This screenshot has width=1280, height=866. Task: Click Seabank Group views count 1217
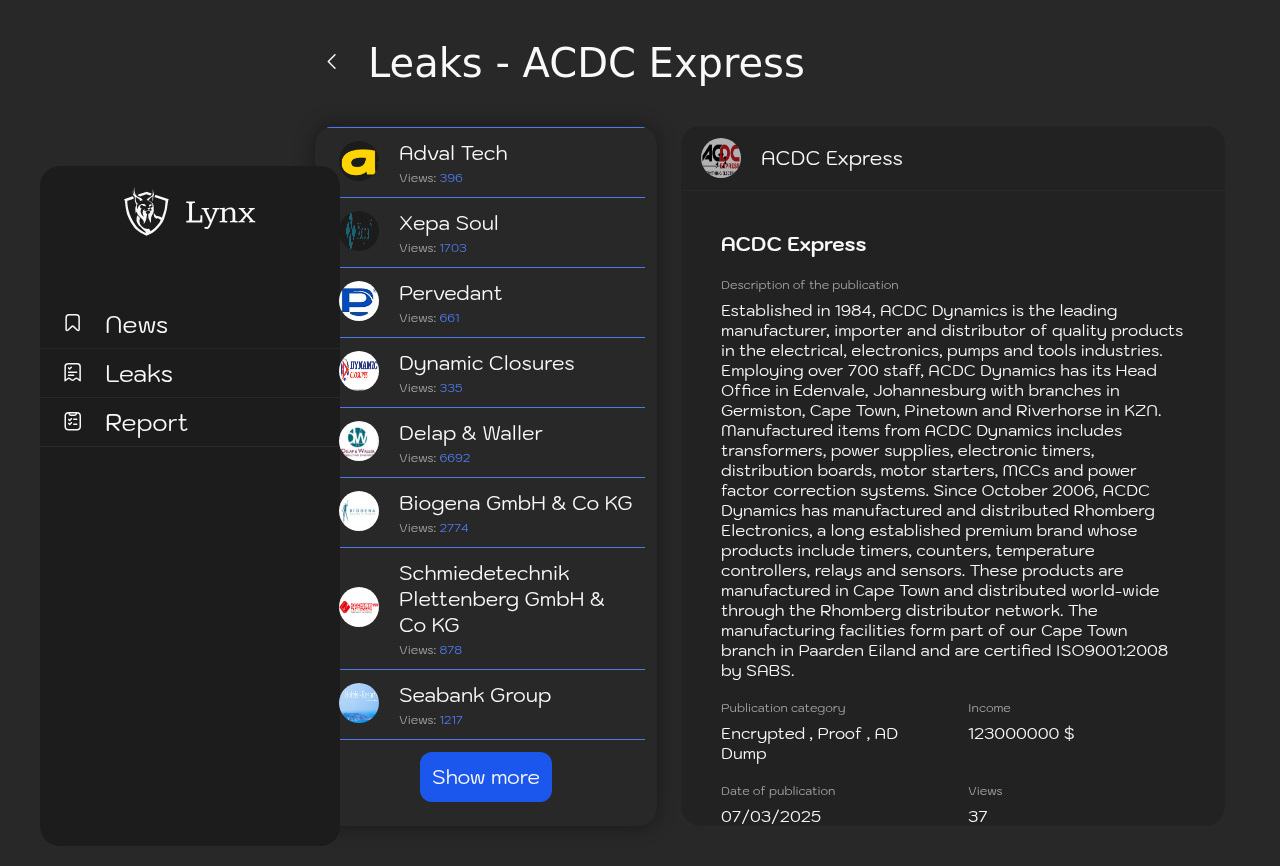click(451, 720)
